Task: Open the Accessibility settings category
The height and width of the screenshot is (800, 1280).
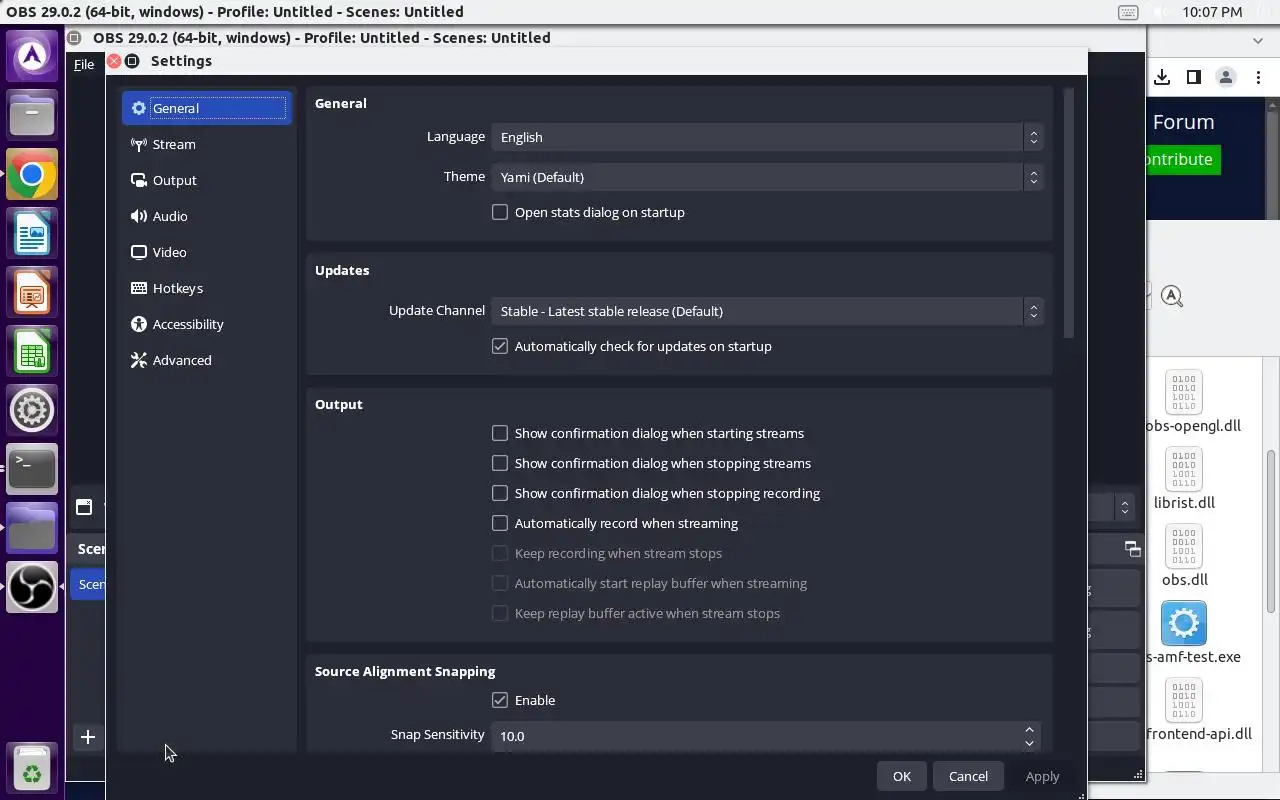Action: [206, 324]
